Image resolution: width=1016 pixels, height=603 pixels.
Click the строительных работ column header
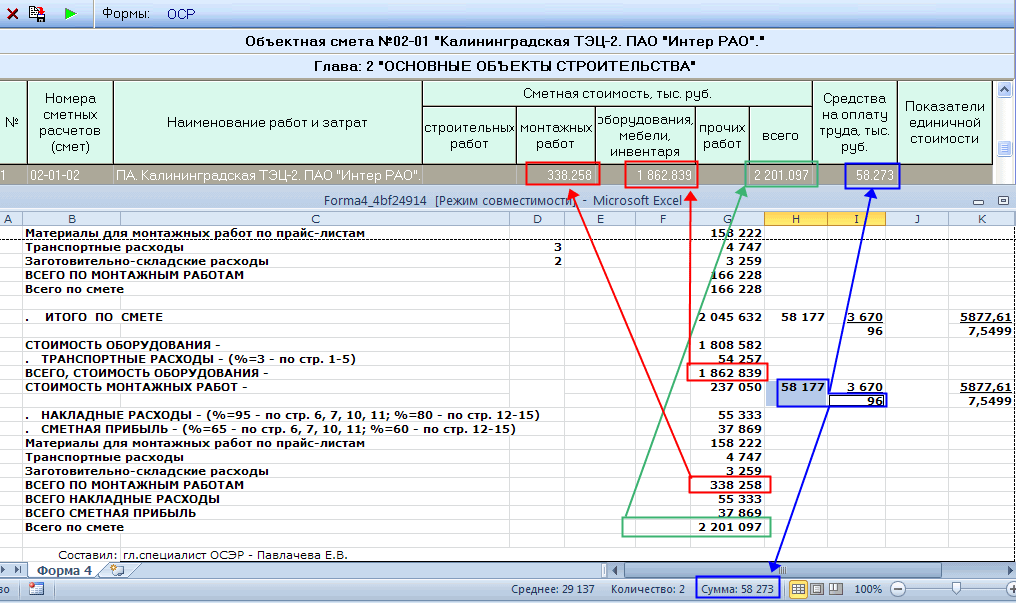click(469, 135)
